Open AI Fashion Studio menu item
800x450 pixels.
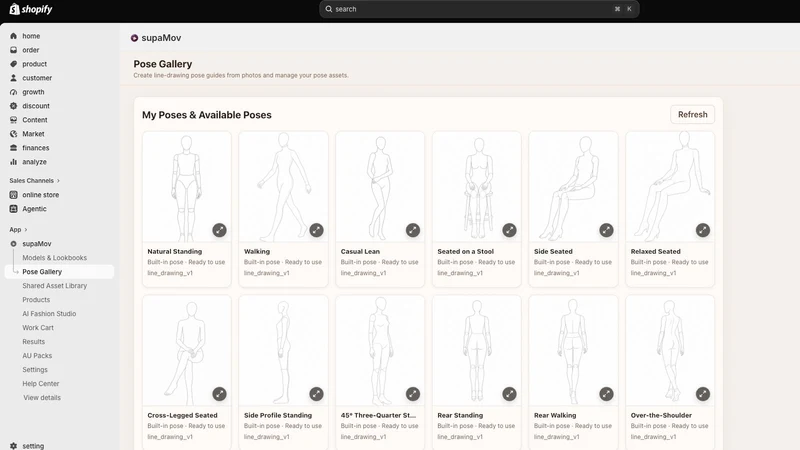pyautogui.click(x=49, y=314)
